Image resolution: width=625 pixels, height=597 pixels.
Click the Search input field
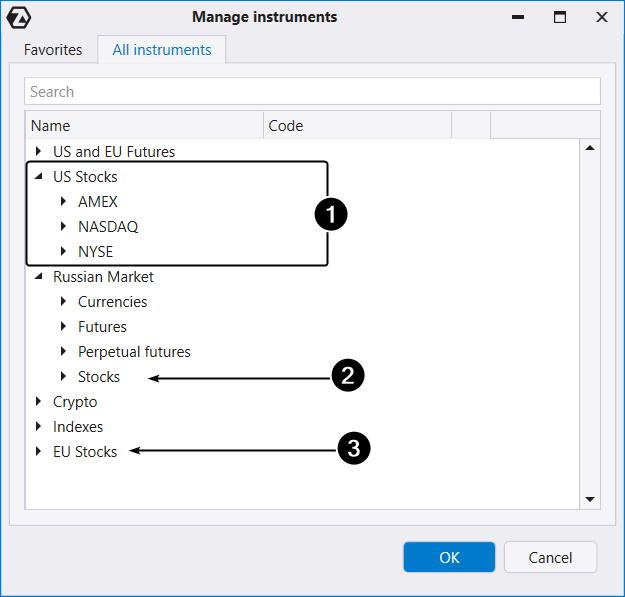pos(312,92)
